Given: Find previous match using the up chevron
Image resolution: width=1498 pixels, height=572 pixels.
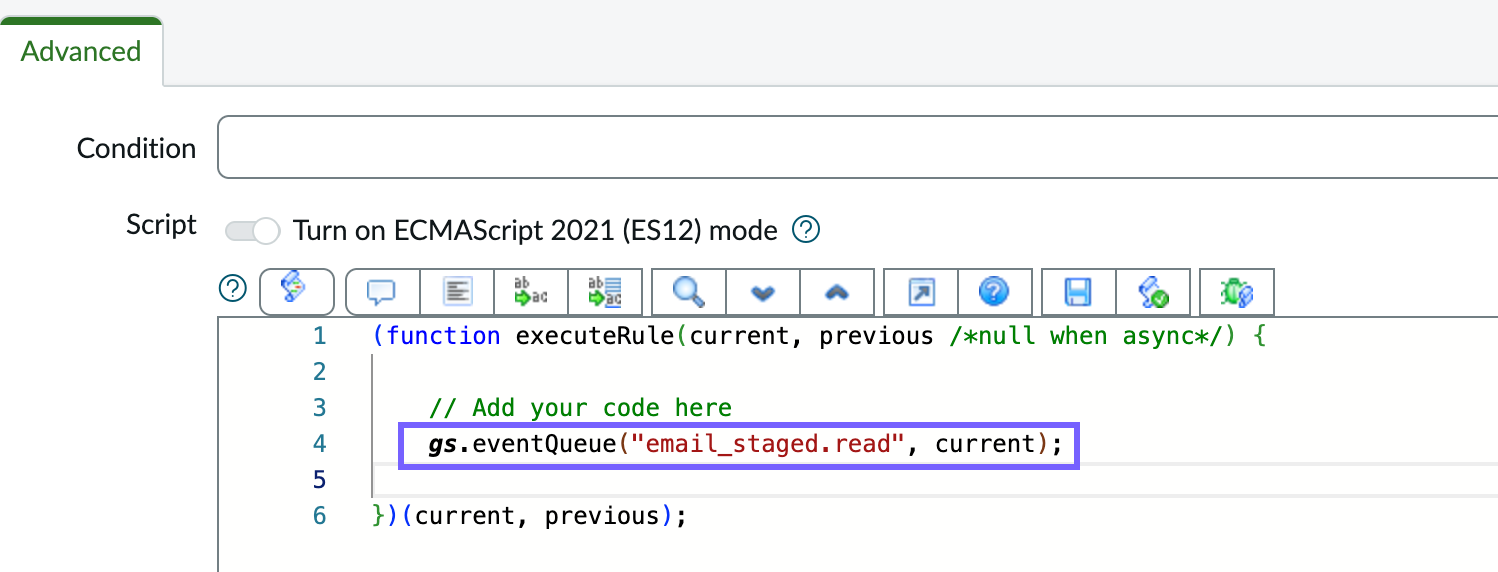Looking at the screenshot, I should (x=837, y=292).
